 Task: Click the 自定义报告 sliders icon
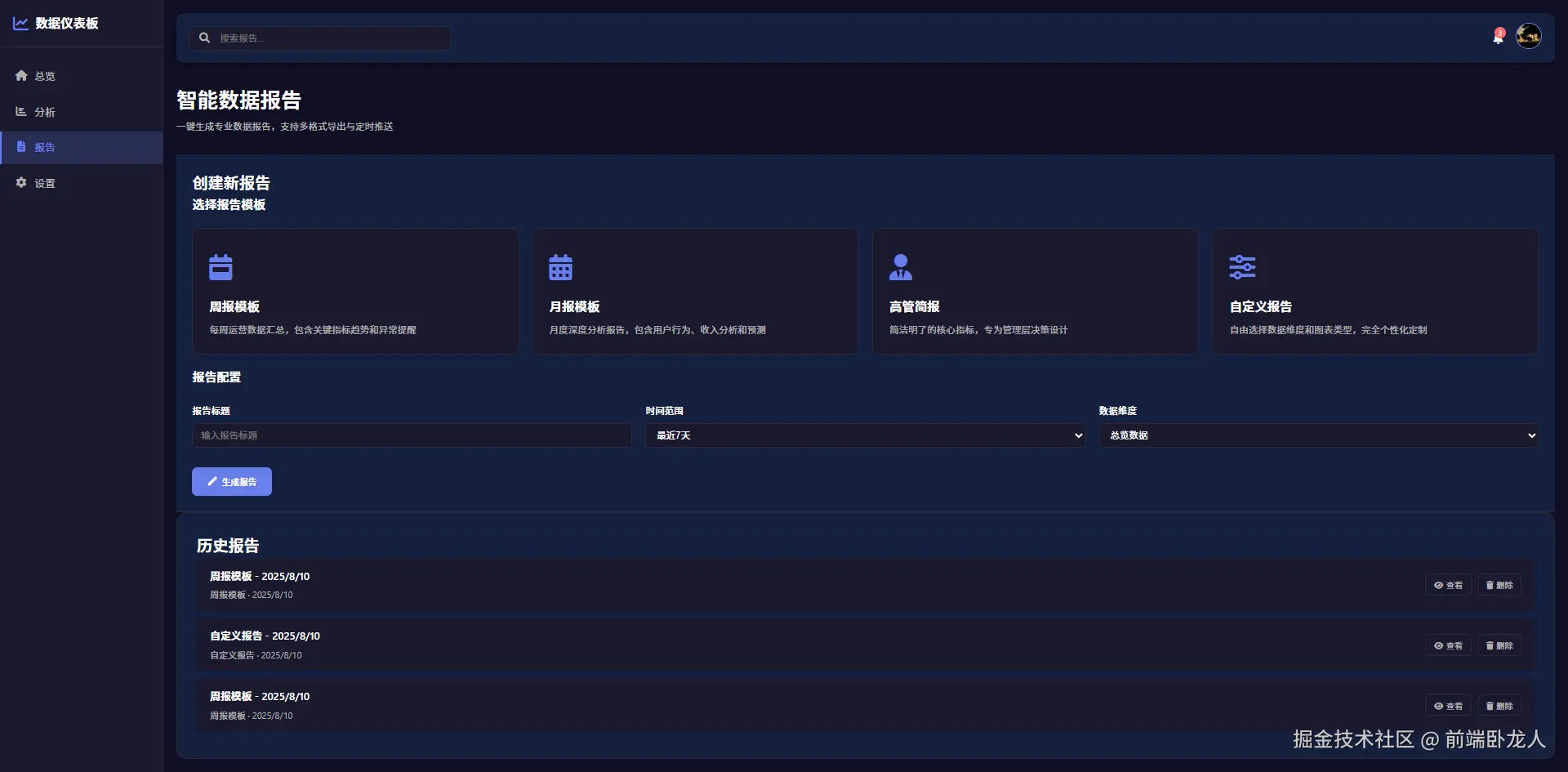(x=1242, y=267)
